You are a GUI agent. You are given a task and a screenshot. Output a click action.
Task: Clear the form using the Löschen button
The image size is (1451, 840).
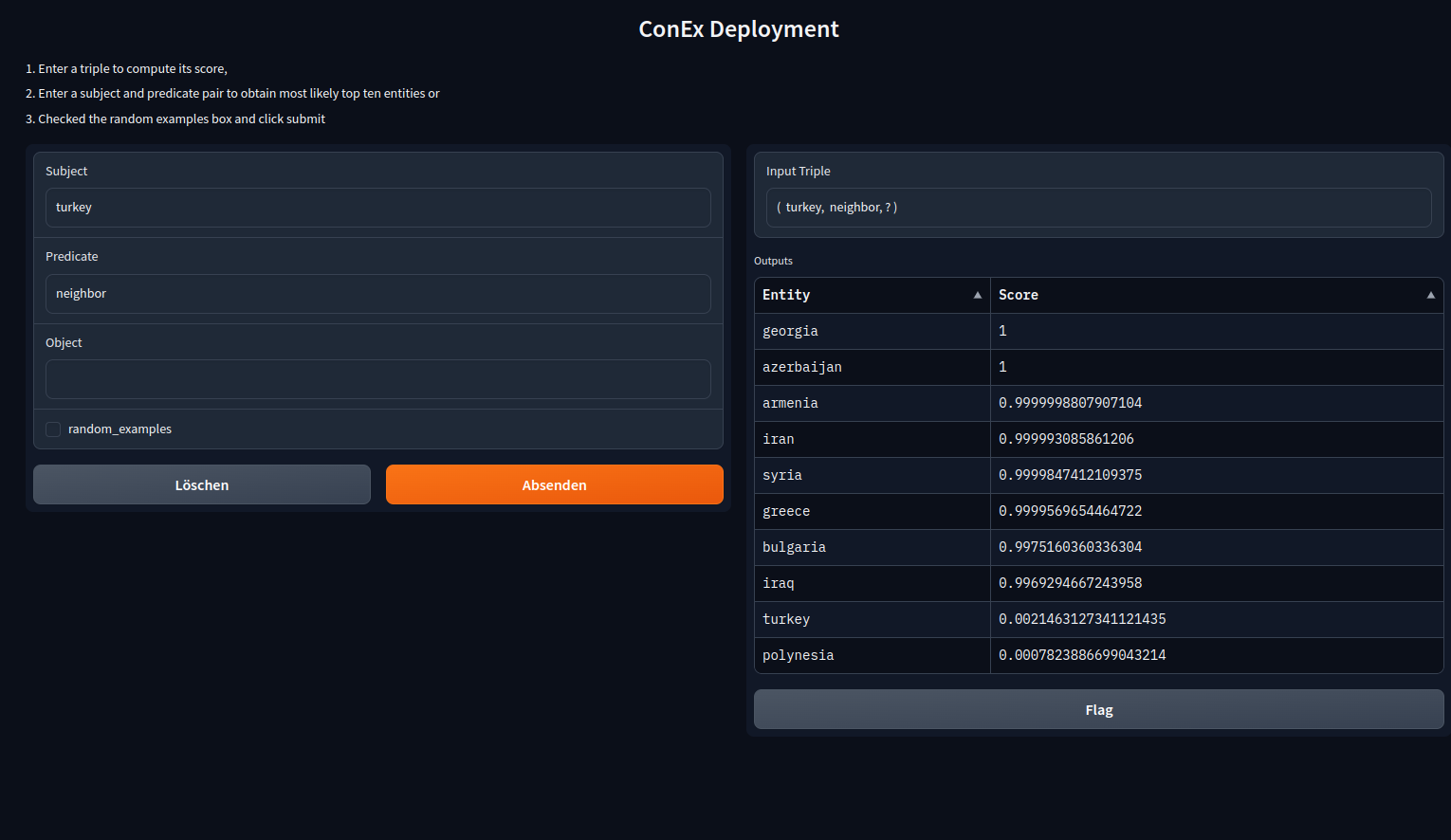tap(202, 484)
